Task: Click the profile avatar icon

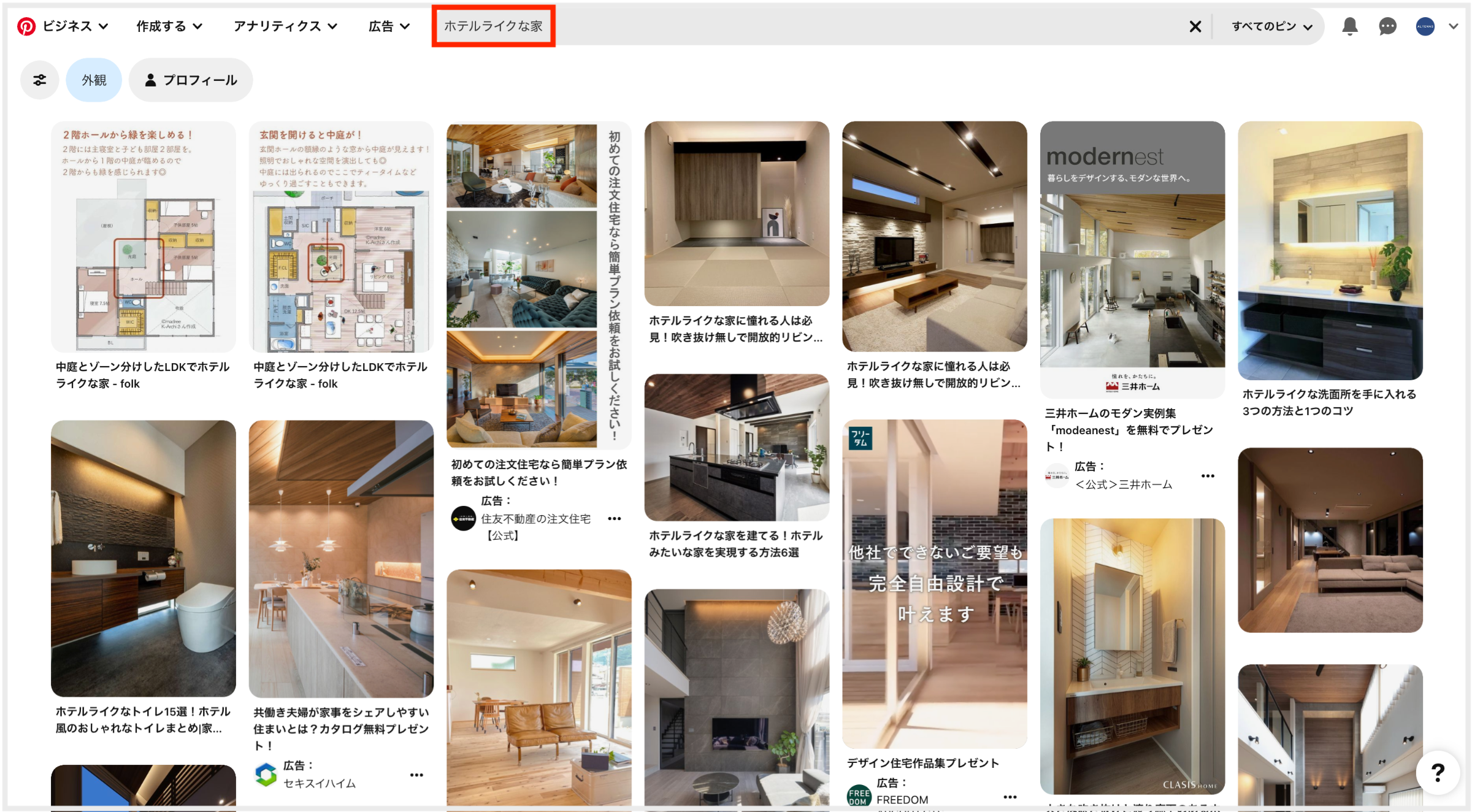Action: tap(1425, 26)
